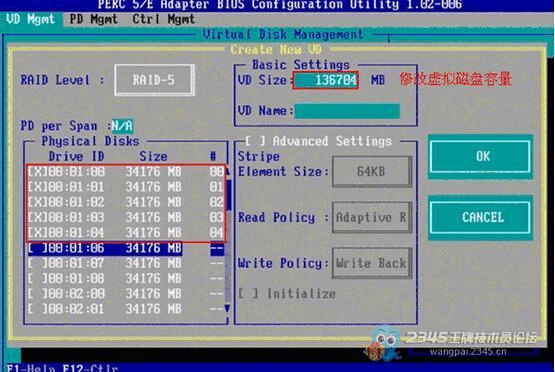Switch to the PD Mgmt tab
Image resolution: width=555 pixels, height=372 pixels.
(x=93, y=19)
